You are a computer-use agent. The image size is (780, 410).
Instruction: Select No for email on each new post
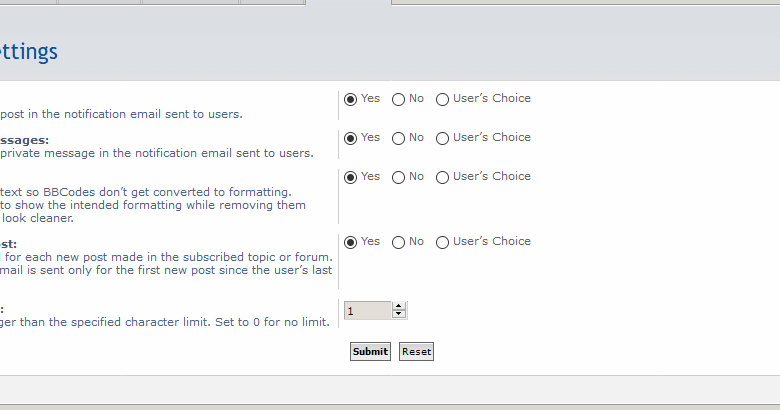[x=398, y=242]
